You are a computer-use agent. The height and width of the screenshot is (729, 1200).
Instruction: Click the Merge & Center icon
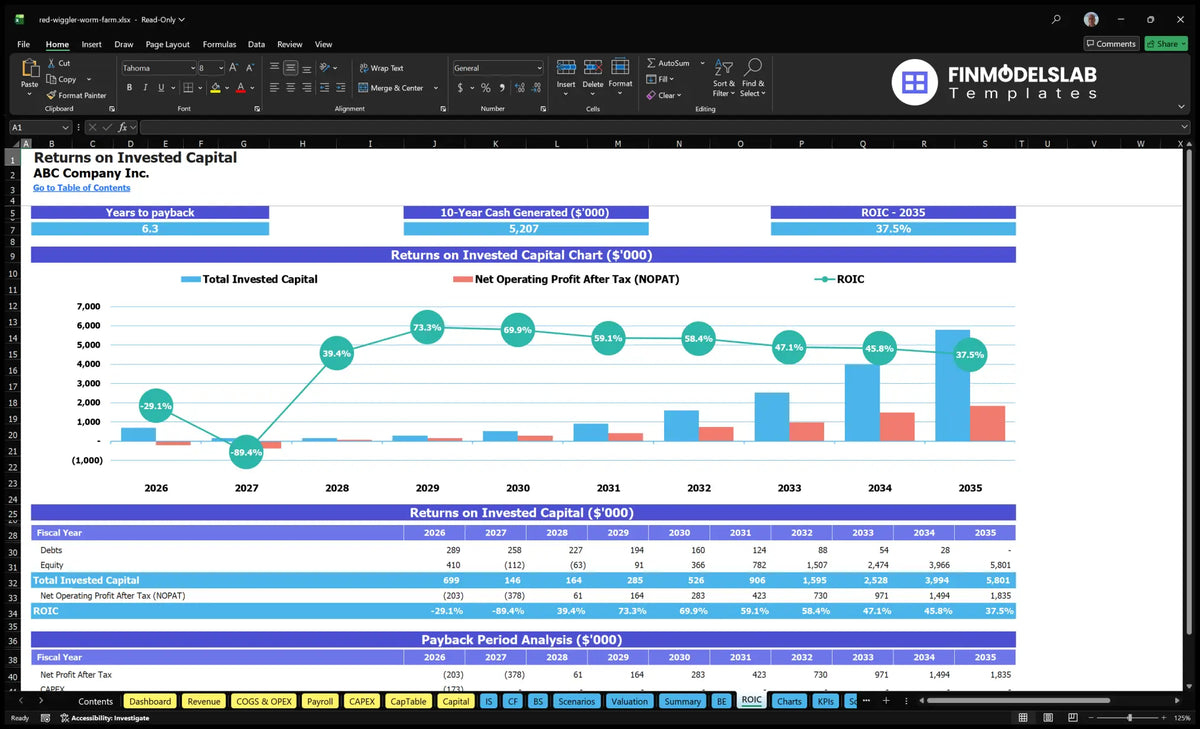tap(363, 88)
